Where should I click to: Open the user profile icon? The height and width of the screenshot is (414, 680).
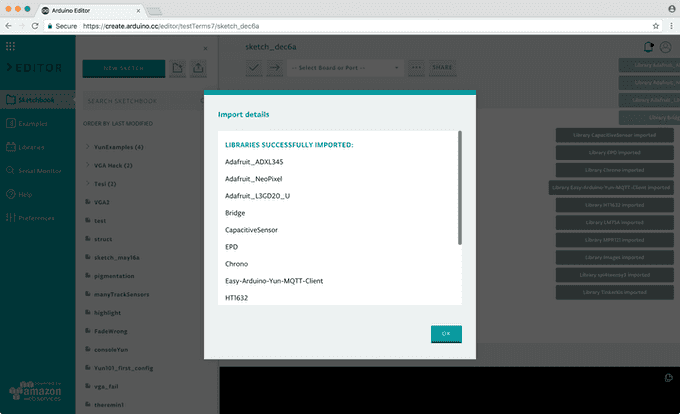(665, 47)
